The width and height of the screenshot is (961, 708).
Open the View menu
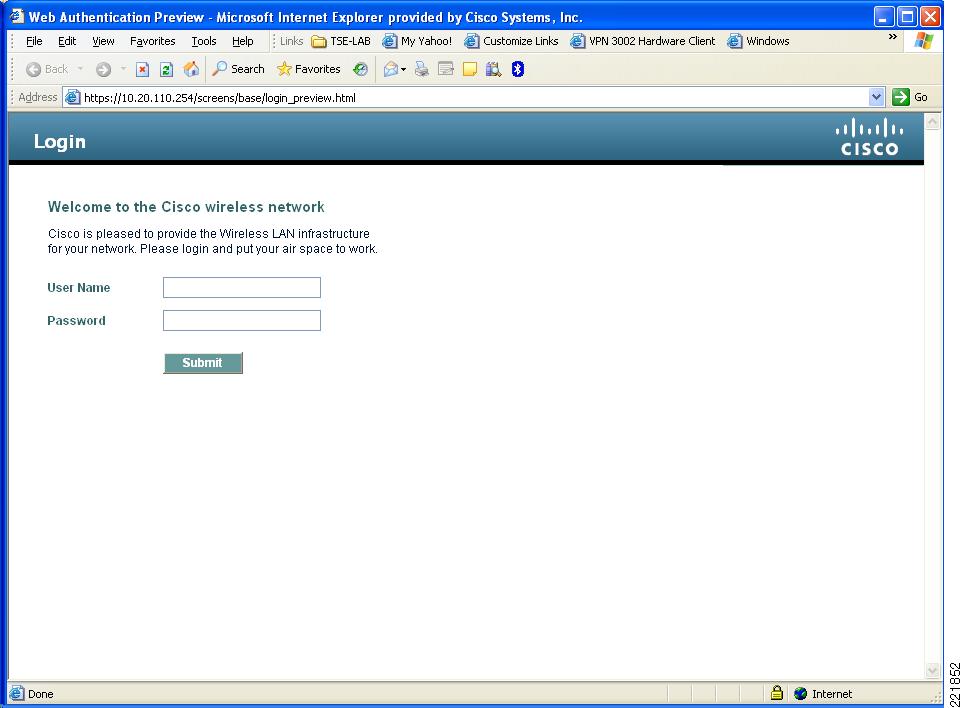click(x=103, y=41)
